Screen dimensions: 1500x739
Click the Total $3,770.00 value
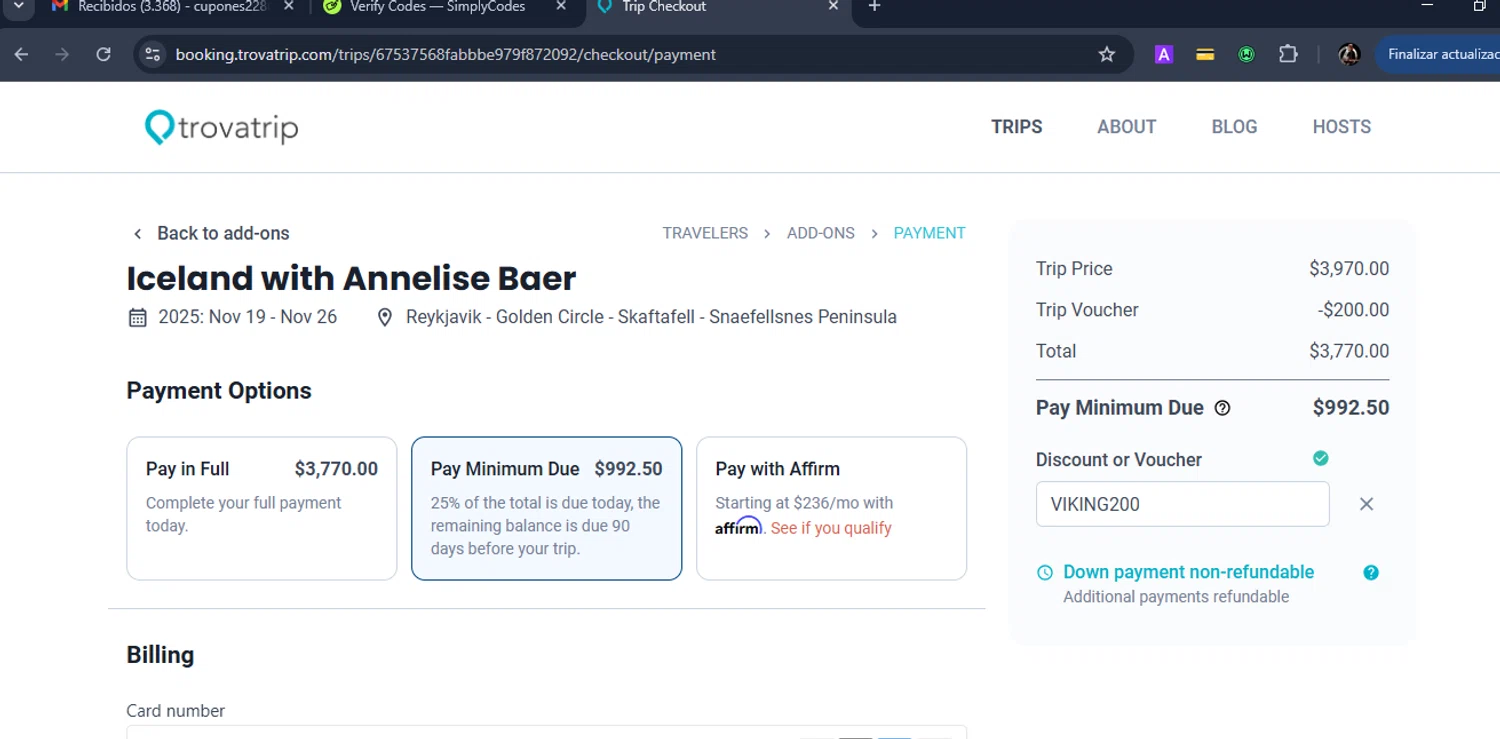(x=1349, y=351)
